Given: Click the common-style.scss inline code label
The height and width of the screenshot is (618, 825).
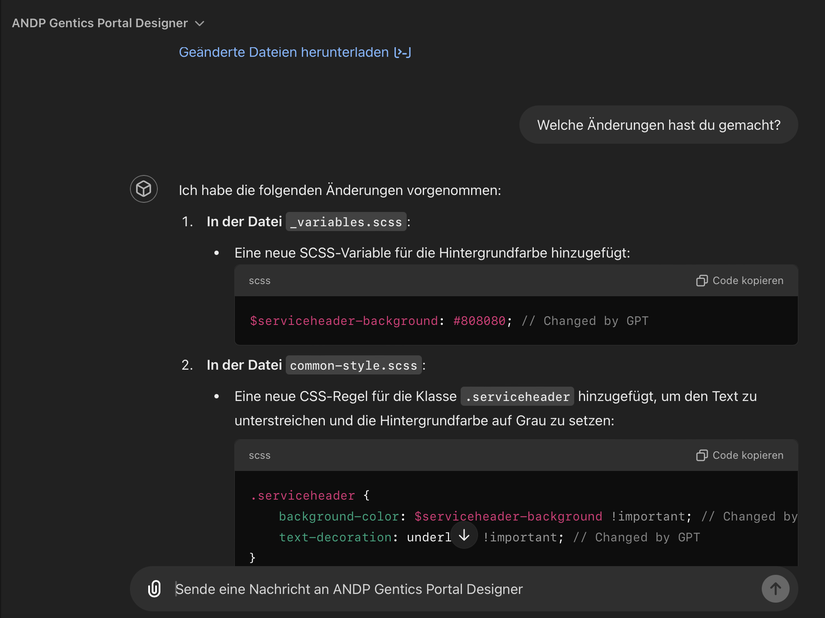Looking at the screenshot, I should 354,366.
